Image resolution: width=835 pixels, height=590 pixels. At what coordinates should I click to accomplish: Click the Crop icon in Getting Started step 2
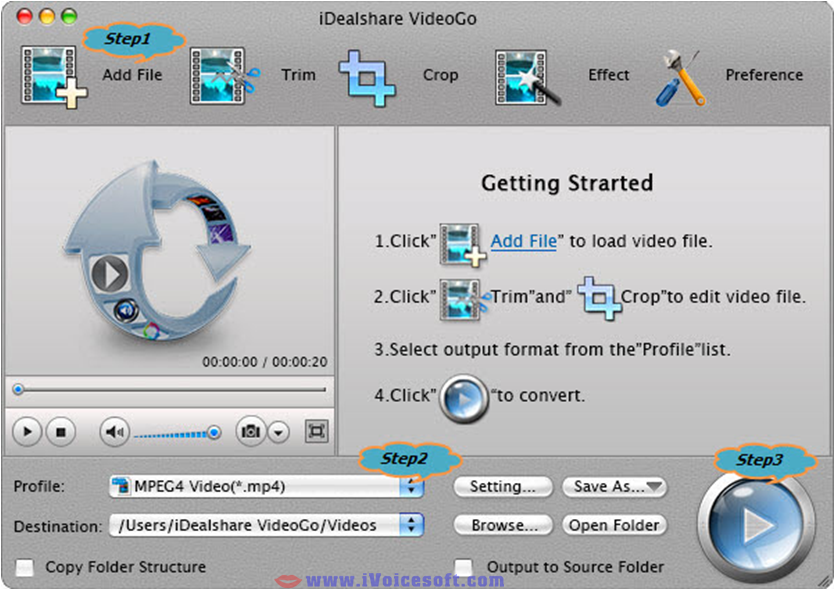pos(599,298)
